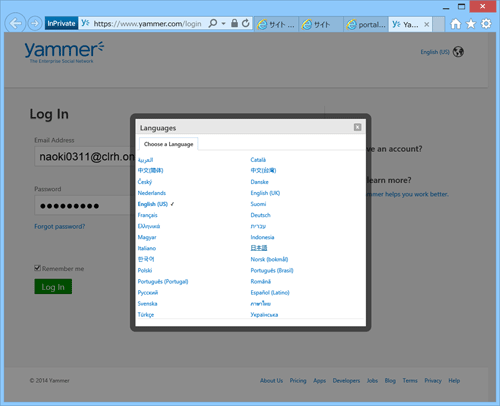This screenshot has height=406, width=500.
Task: Click the Email Address field
Action: click(x=84, y=156)
